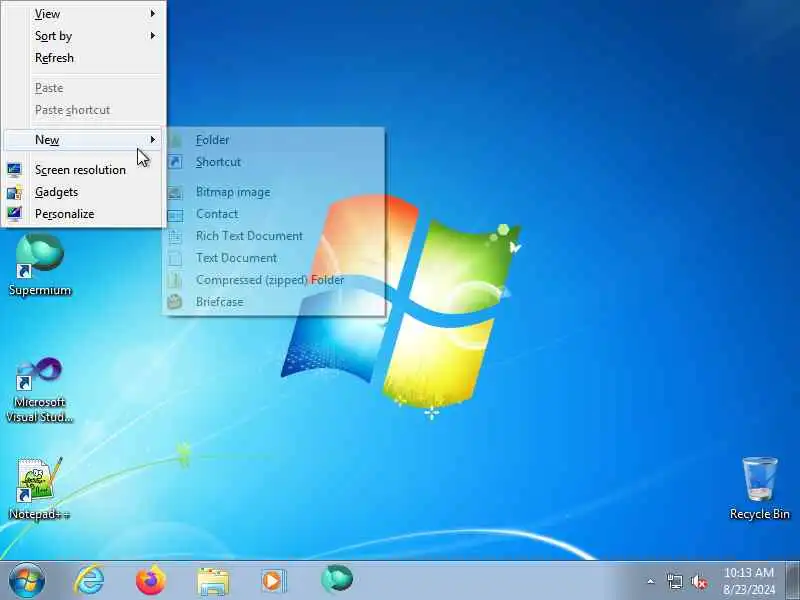Click the Bitmap image item icon

[x=175, y=192]
